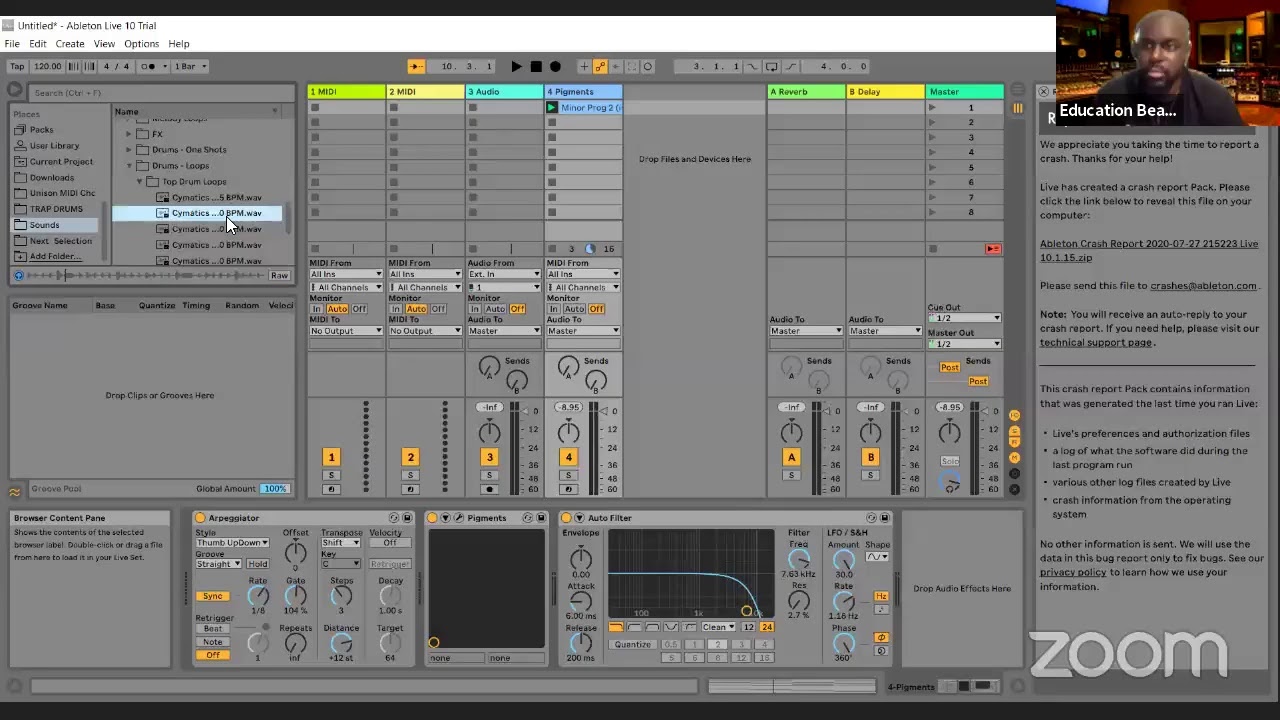
Task: Open the Downloads place in browser
Action: [51, 178]
